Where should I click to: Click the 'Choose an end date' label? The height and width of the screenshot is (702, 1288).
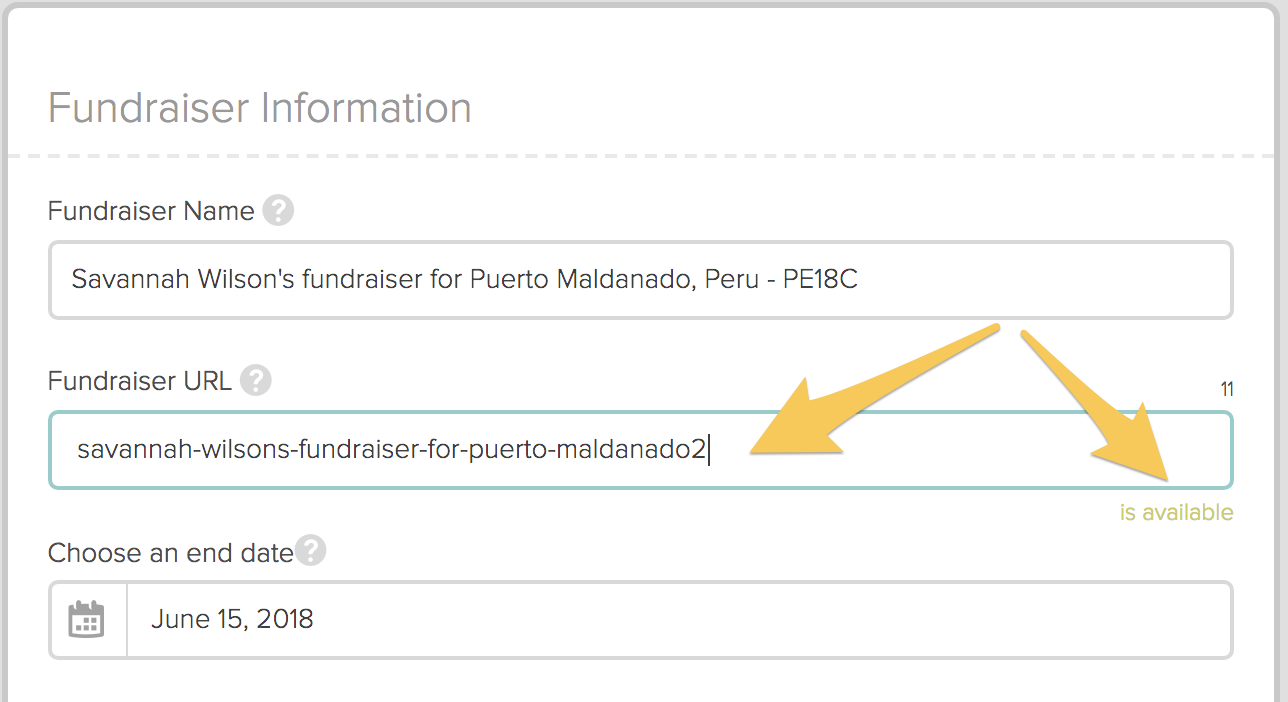coord(171,552)
